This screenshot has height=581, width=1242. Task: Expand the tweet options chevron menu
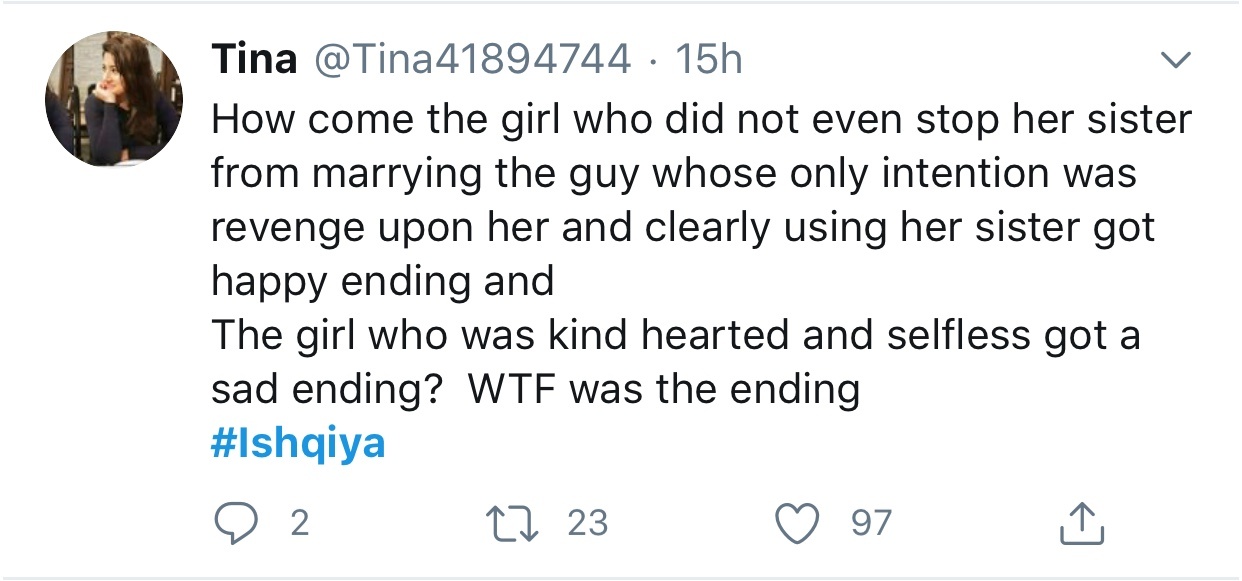pyautogui.click(x=1178, y=62)
